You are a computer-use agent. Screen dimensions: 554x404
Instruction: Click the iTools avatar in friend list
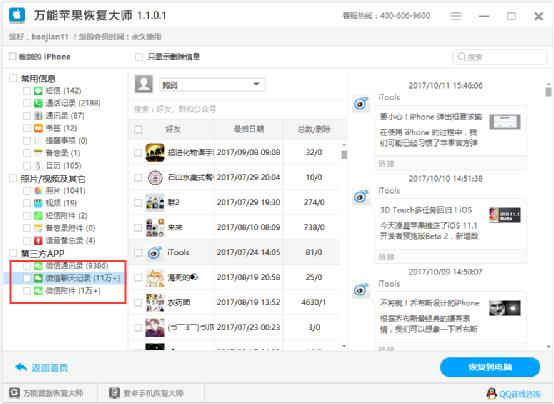click(155, 252)
